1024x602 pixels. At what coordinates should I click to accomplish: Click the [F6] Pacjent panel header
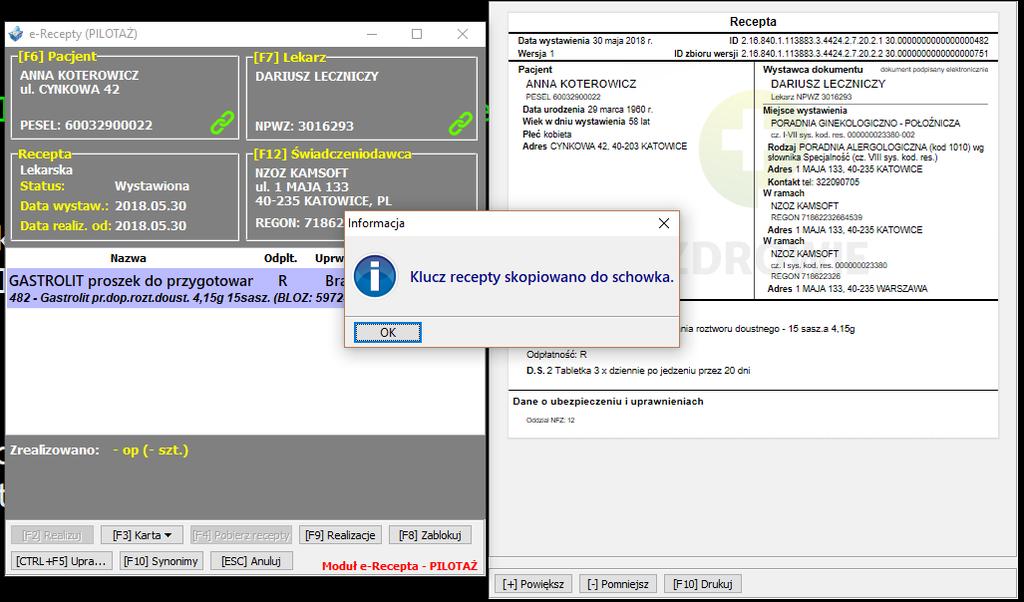pos(57,56)
